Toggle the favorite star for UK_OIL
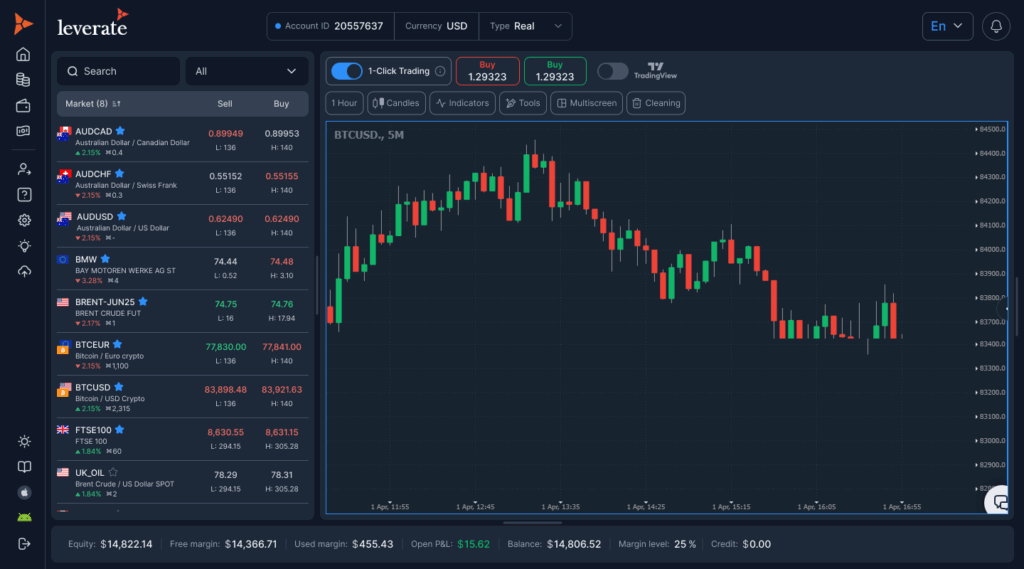The height and width of the screenshot is (569, 1024). (113, 472)
